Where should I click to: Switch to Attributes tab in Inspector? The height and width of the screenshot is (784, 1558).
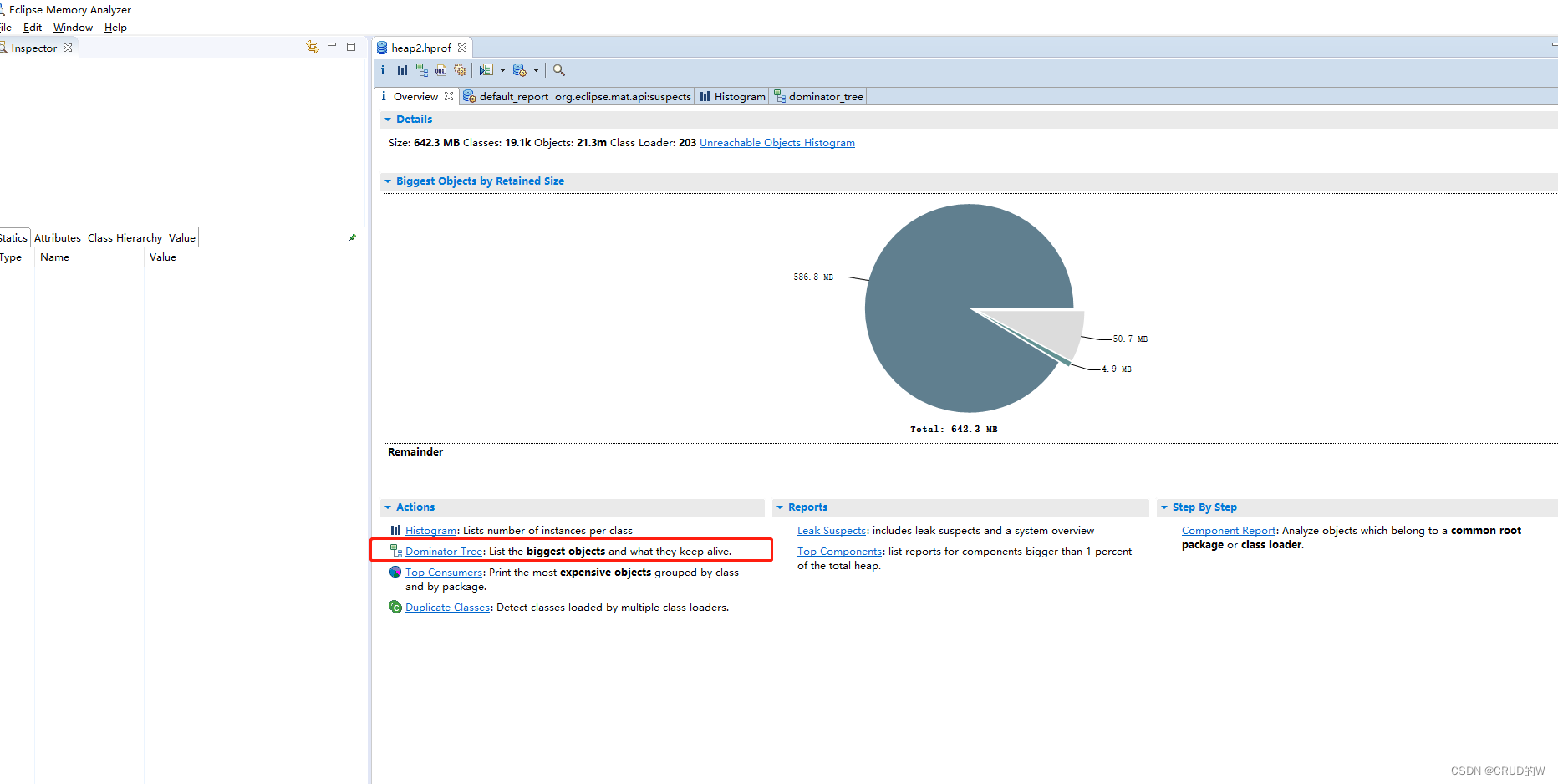58,238
